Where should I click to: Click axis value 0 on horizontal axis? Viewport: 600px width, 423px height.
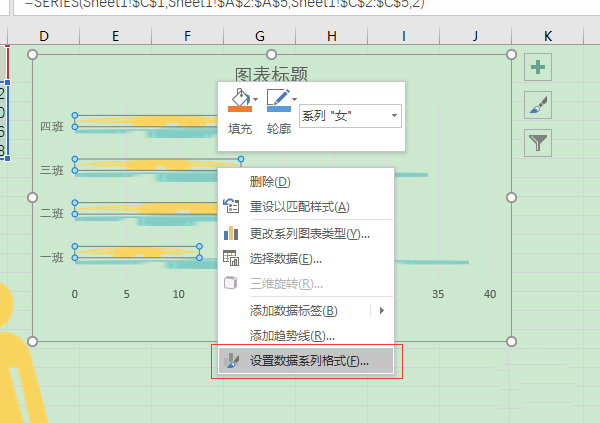(75, 294)
